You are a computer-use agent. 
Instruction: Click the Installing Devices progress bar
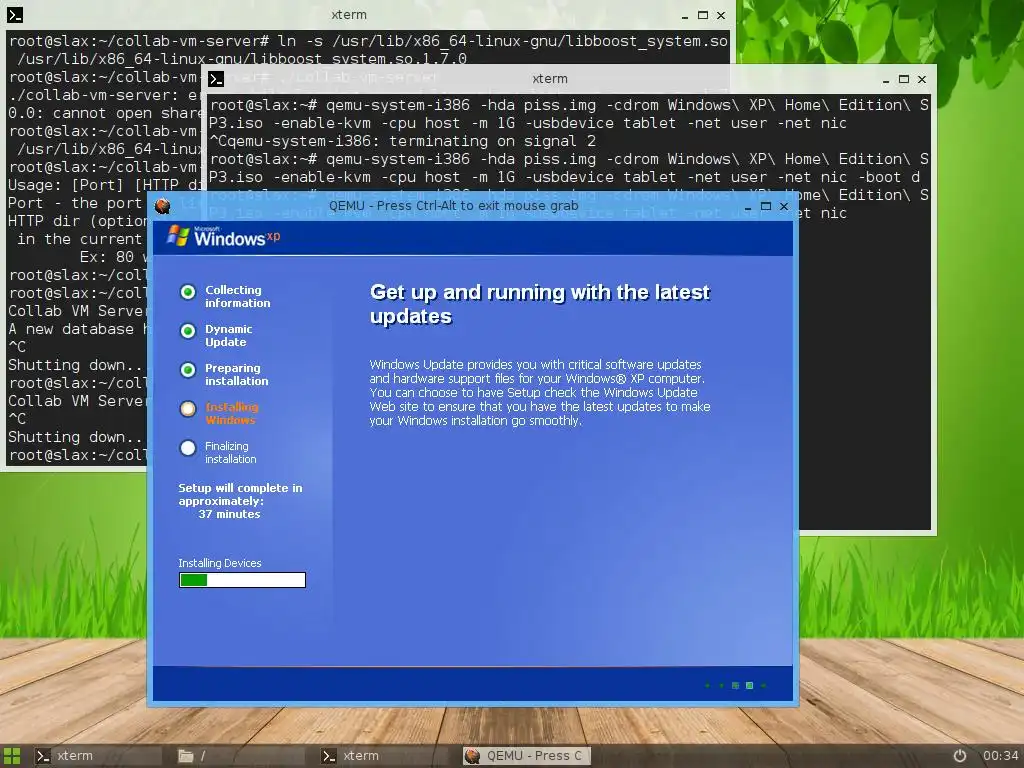(x=242, y=580)
